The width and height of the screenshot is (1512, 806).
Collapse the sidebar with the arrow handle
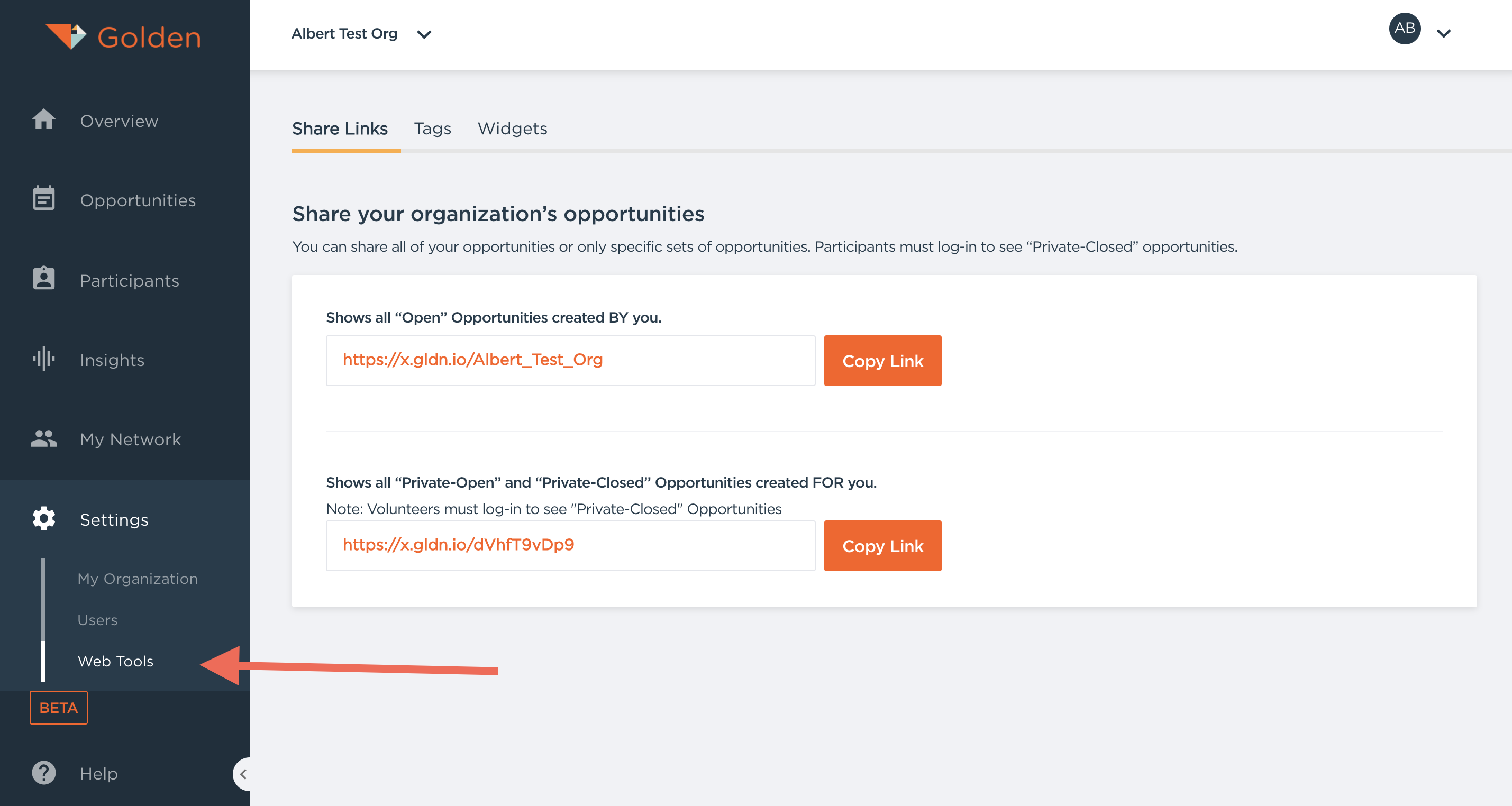pyautogui.click(x=242, y=774)
